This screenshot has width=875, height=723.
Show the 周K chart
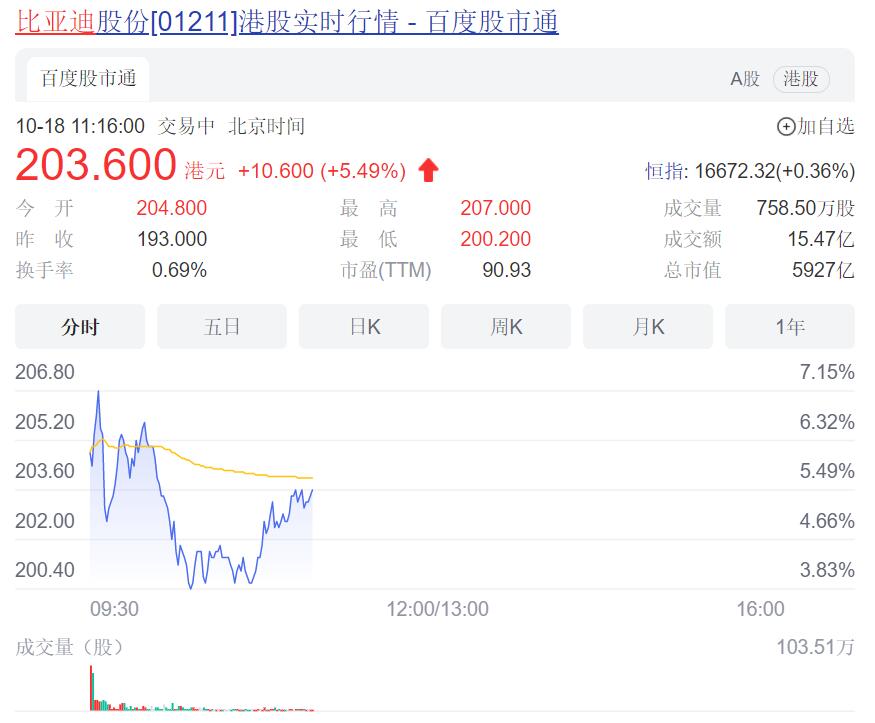click(506, 327)
